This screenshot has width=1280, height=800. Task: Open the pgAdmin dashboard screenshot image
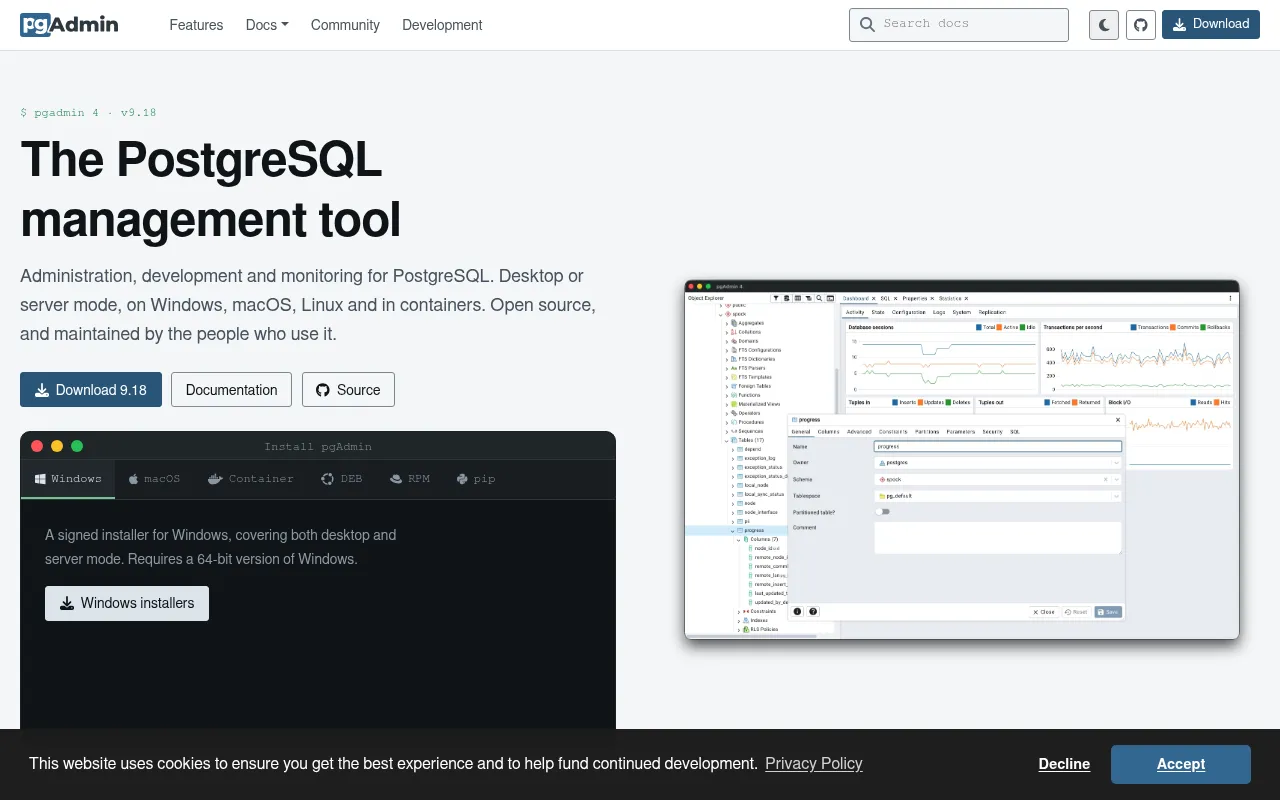(x=962, y=459)
